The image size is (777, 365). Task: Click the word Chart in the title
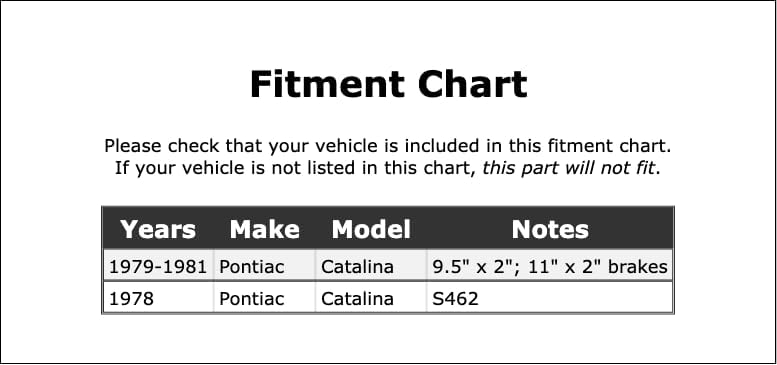[x=473, y=84]
